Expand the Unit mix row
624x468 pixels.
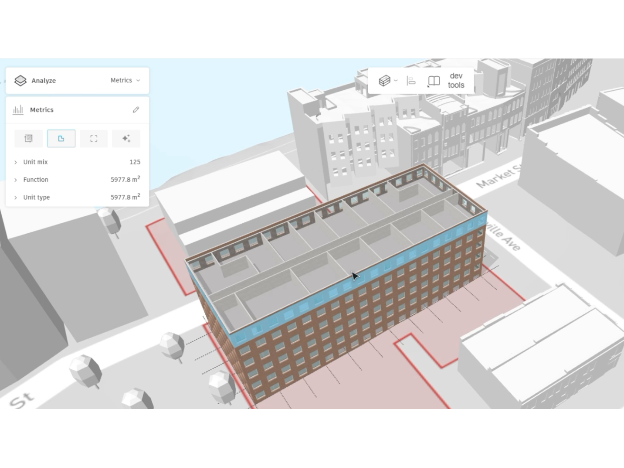tap(15, 162)
